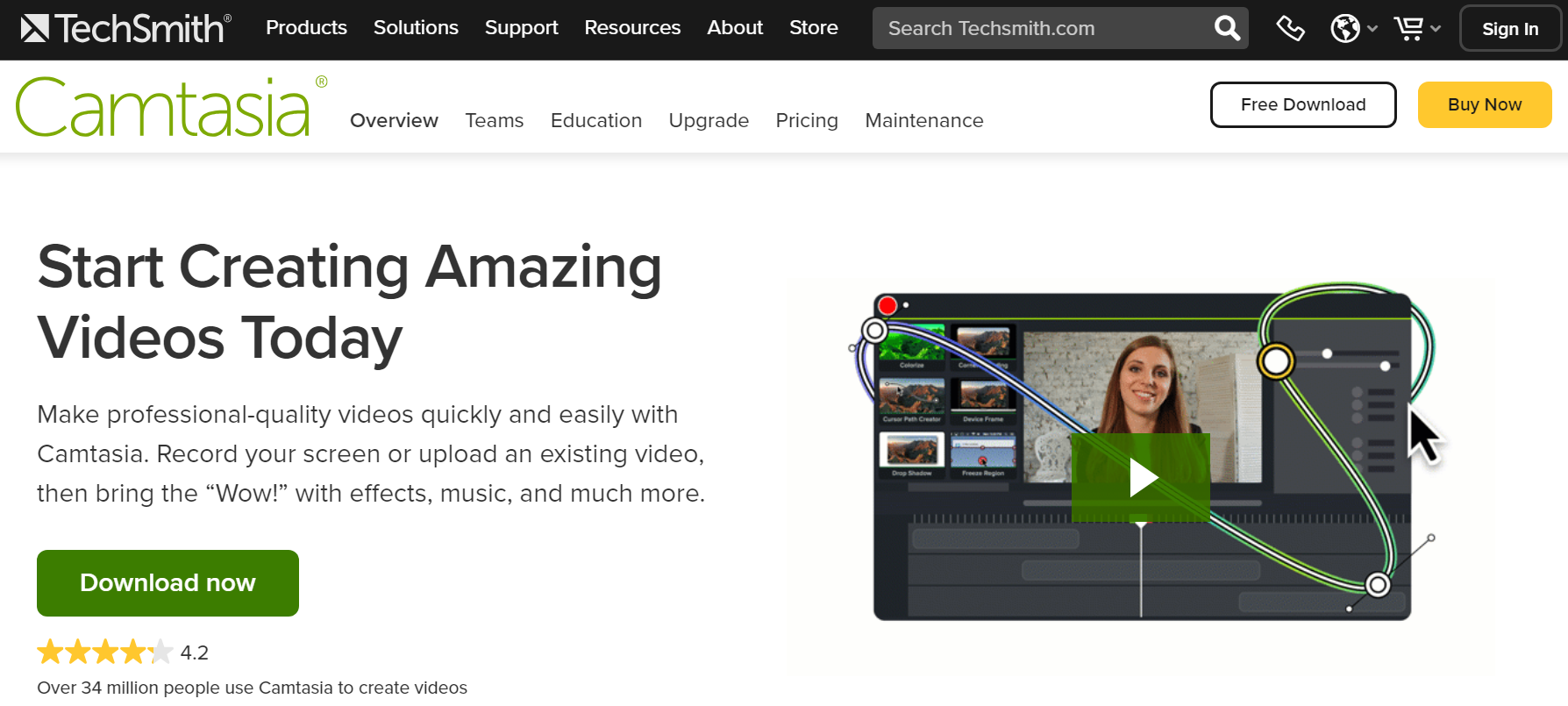The height and width of the screenshot is (706, 1568).
Task: Switch to the Pricing tab
Action: 807,120
